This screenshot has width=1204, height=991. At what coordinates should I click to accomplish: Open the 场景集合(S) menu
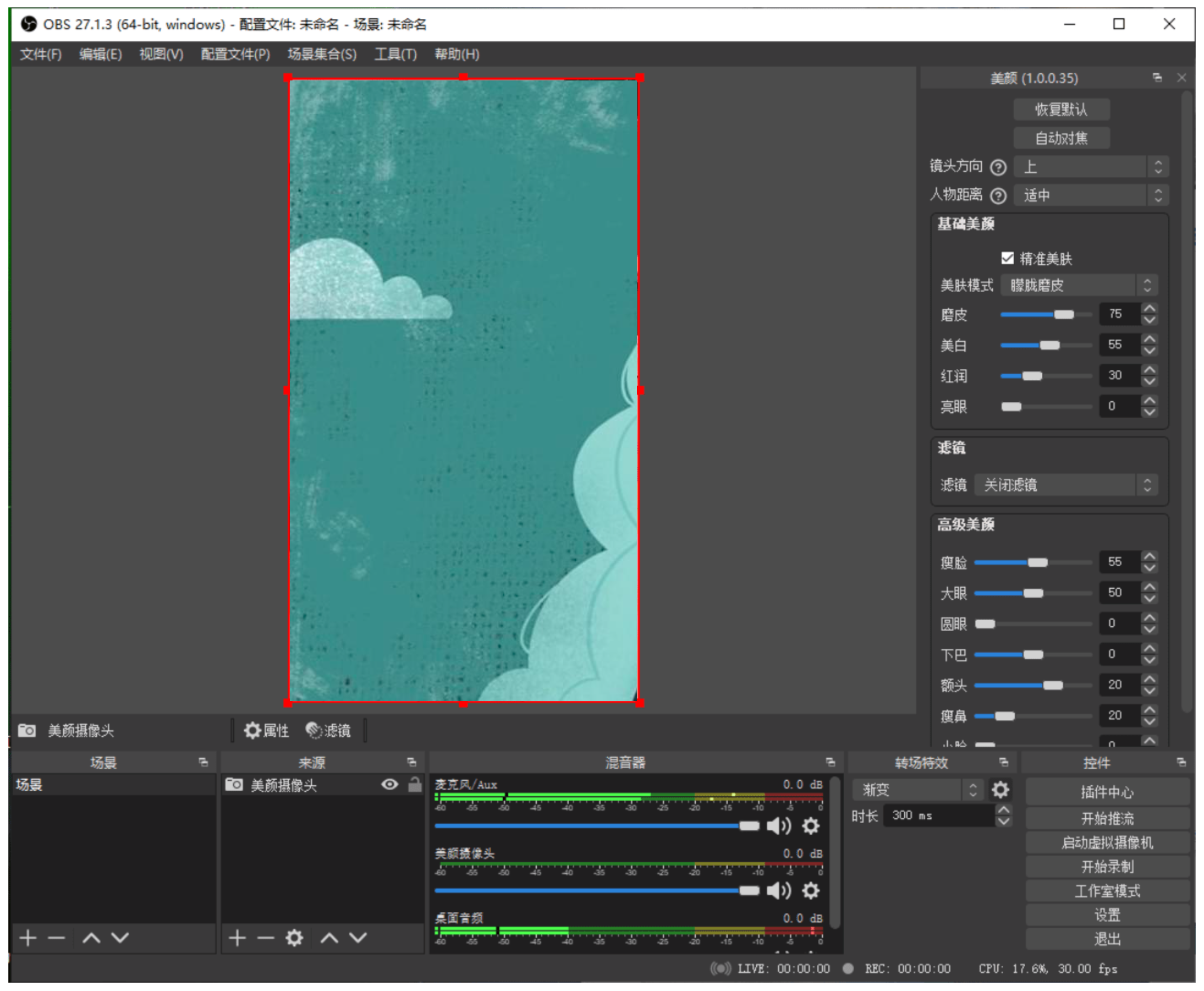(322, 54)
